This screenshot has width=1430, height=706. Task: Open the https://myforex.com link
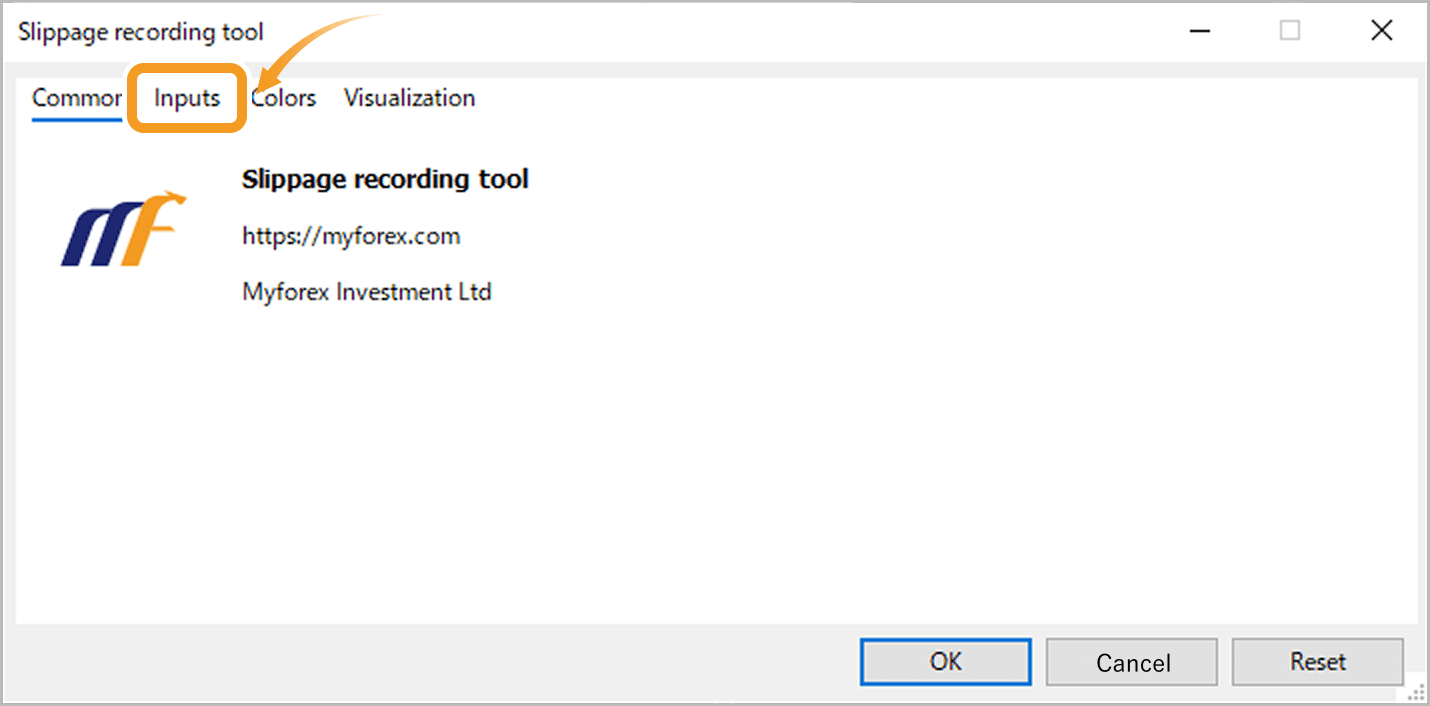(351, 237)
